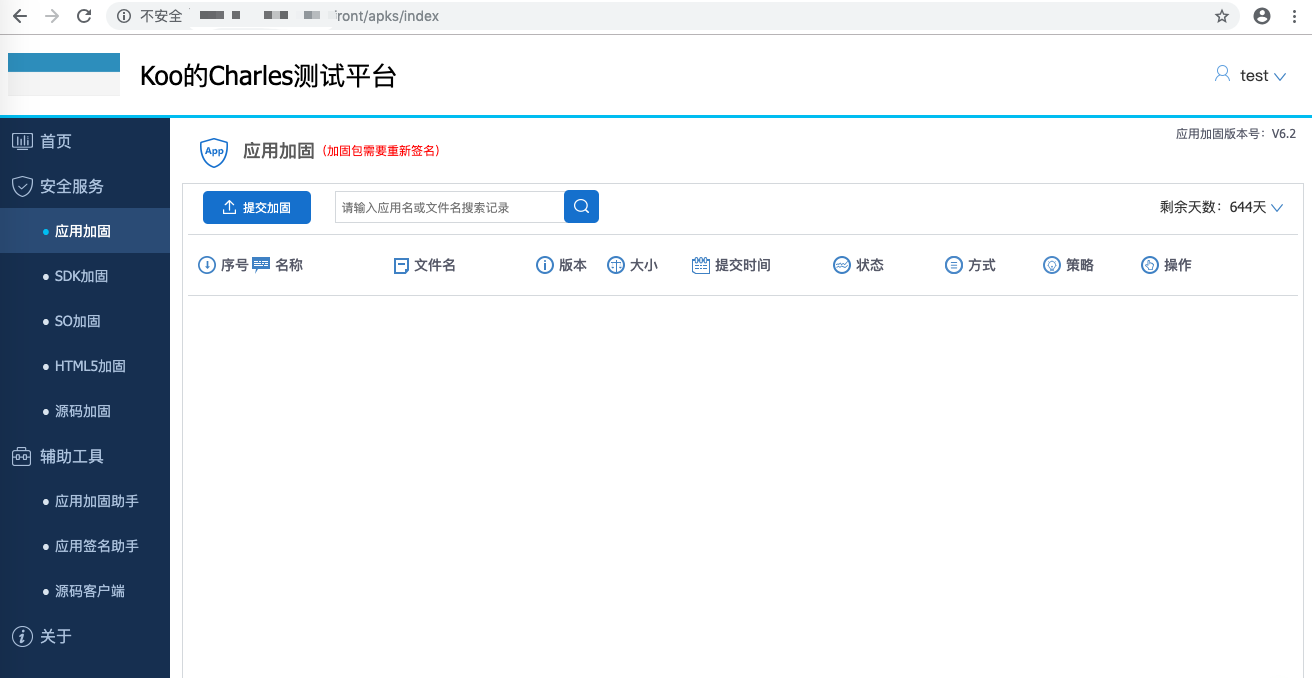1312x678 pixels.
Task: Focus the 请输入应用名或文件名搜索记录 search field
Action: (450, 207)
